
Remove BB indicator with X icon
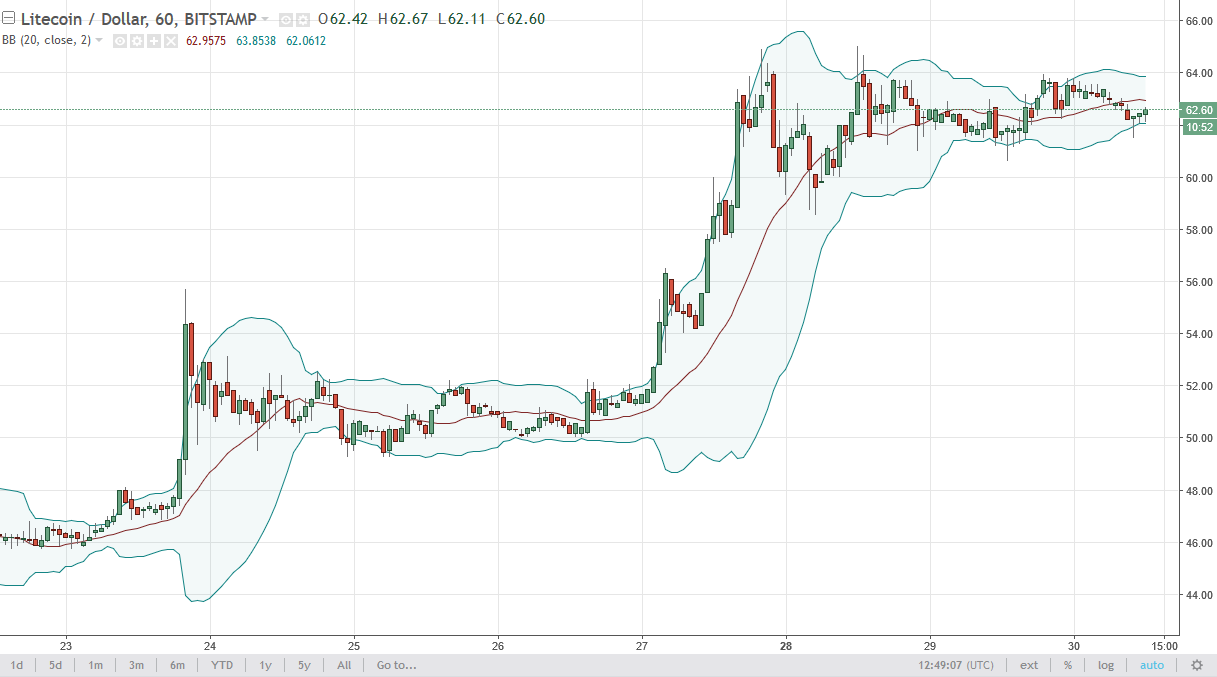[171, 41]
